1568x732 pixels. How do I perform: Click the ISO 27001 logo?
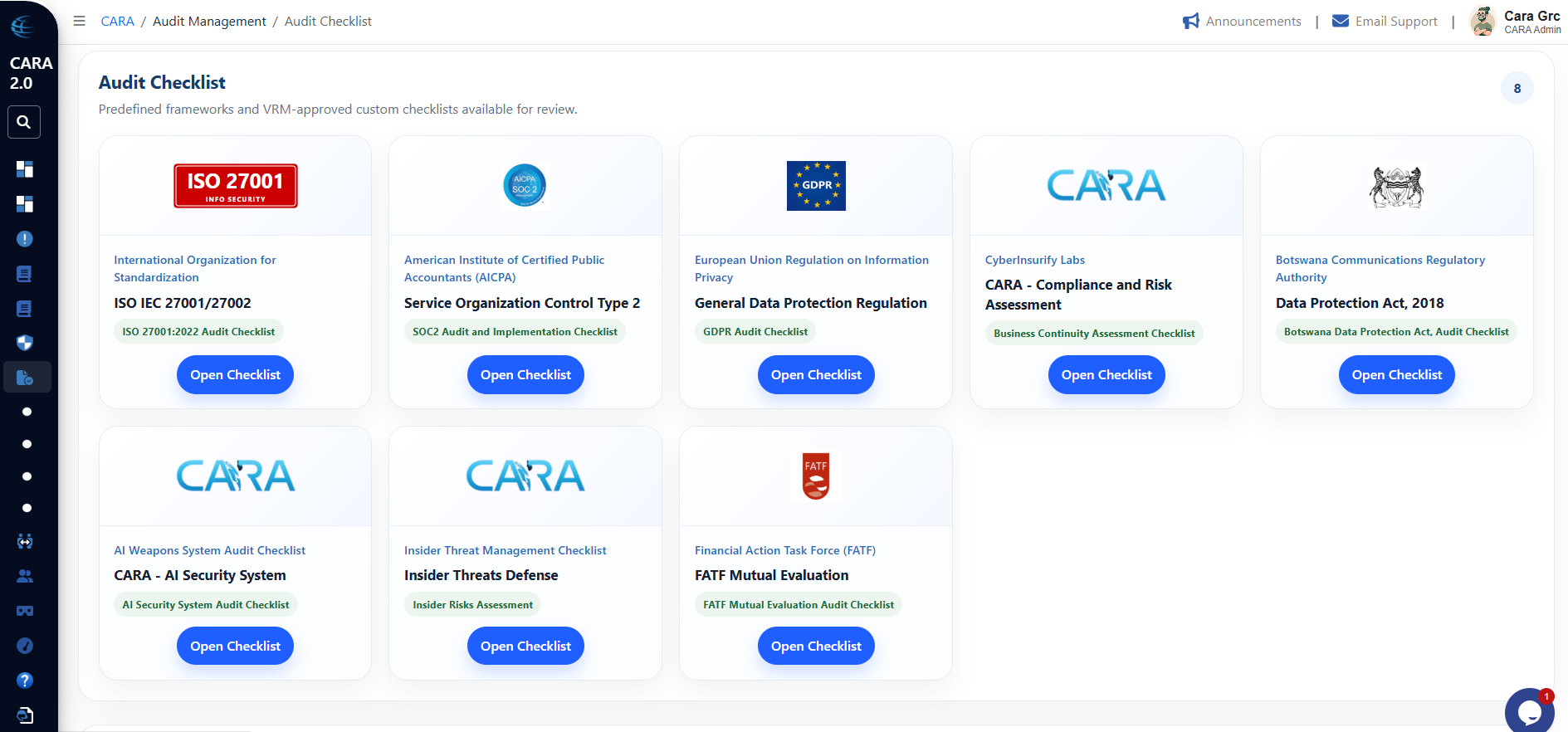point(236,186)
